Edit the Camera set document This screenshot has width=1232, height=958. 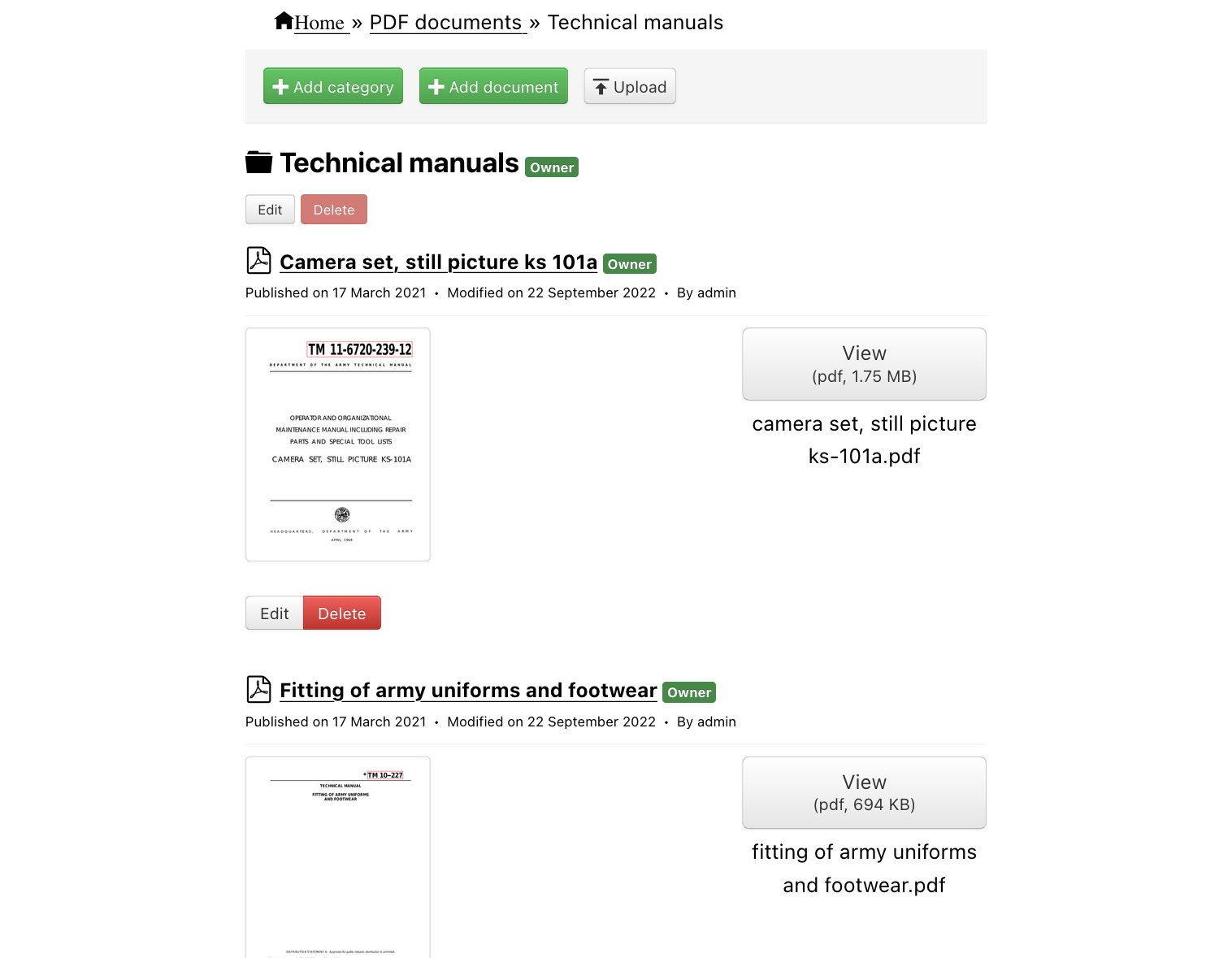[x=275, y=613]
